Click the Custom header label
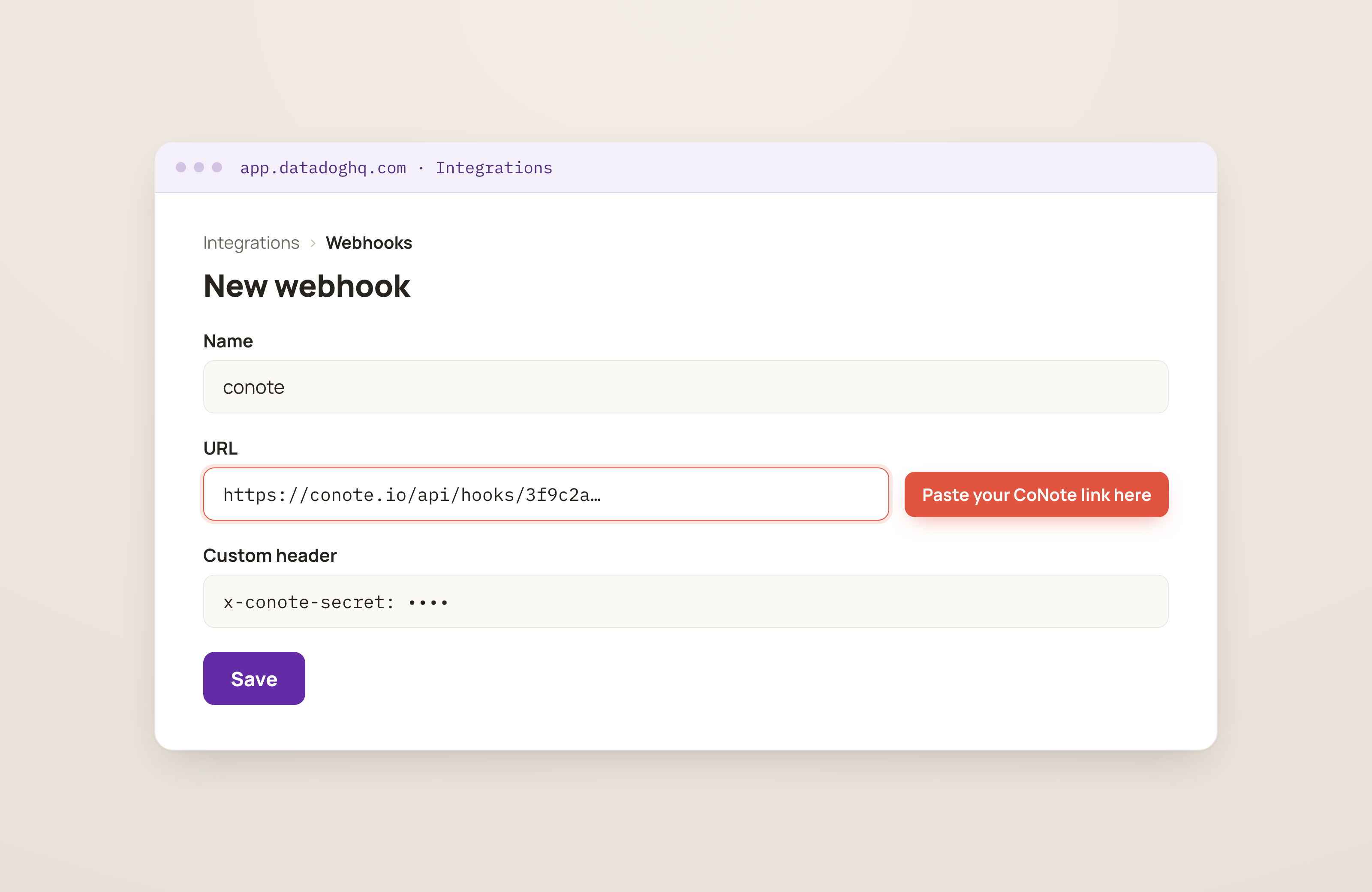 [270, 555]
